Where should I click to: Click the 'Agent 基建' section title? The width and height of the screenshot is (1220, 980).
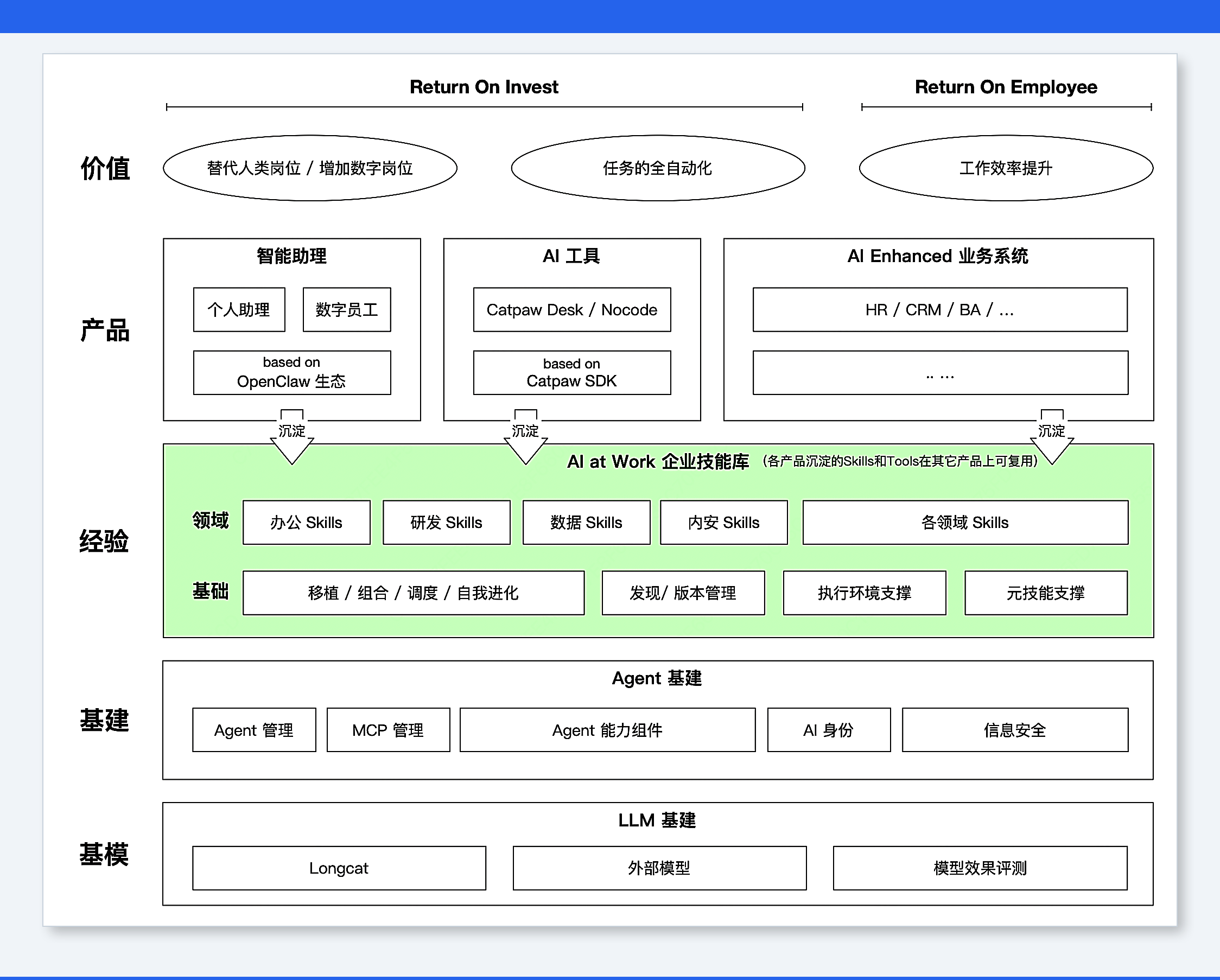tap(657, 678)
